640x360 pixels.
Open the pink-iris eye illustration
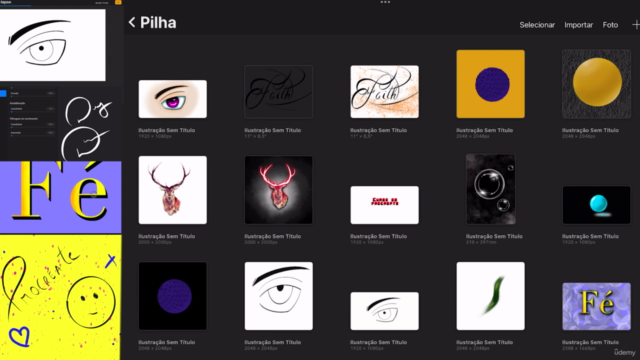(173, 99)
